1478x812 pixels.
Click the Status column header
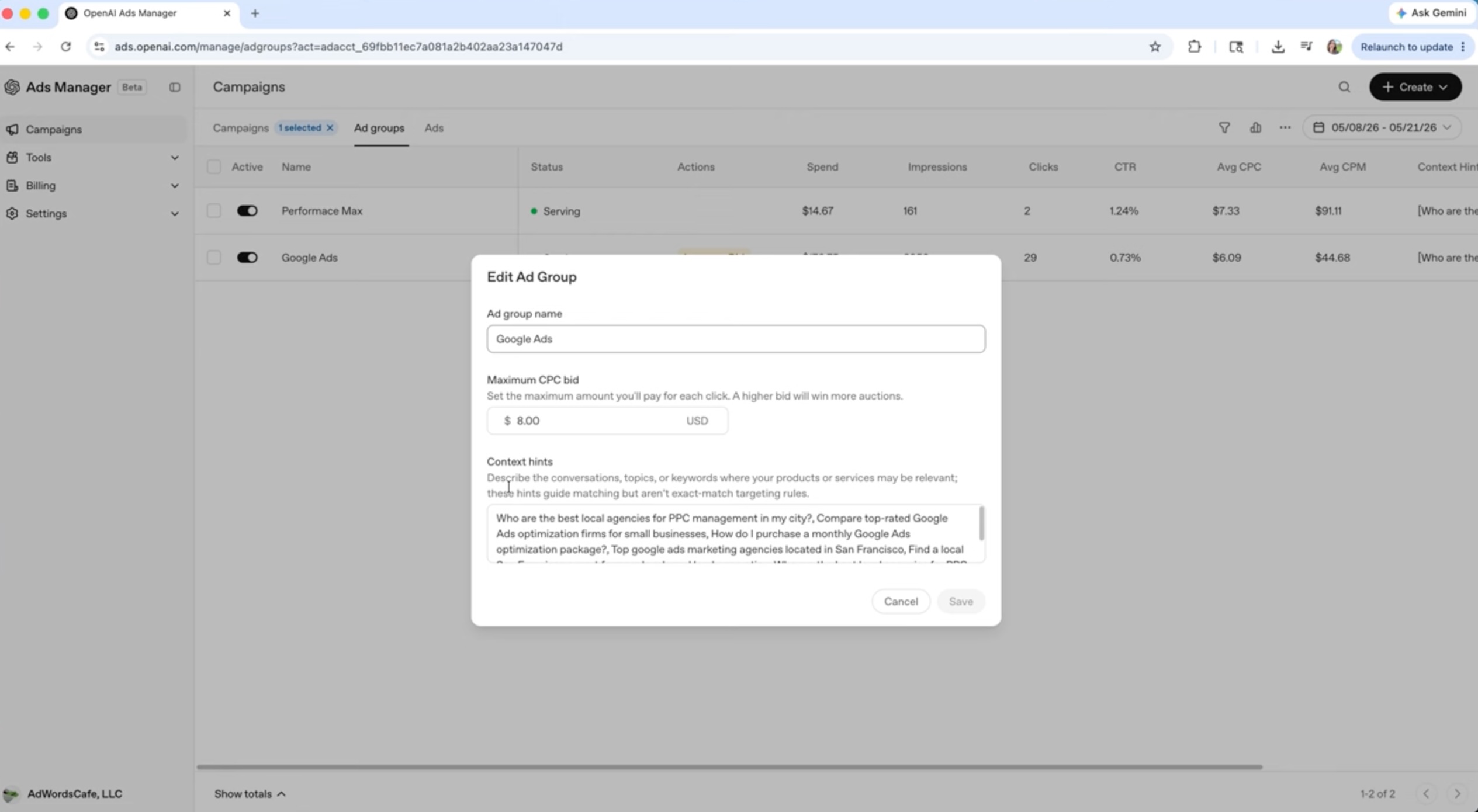point(546,166)
